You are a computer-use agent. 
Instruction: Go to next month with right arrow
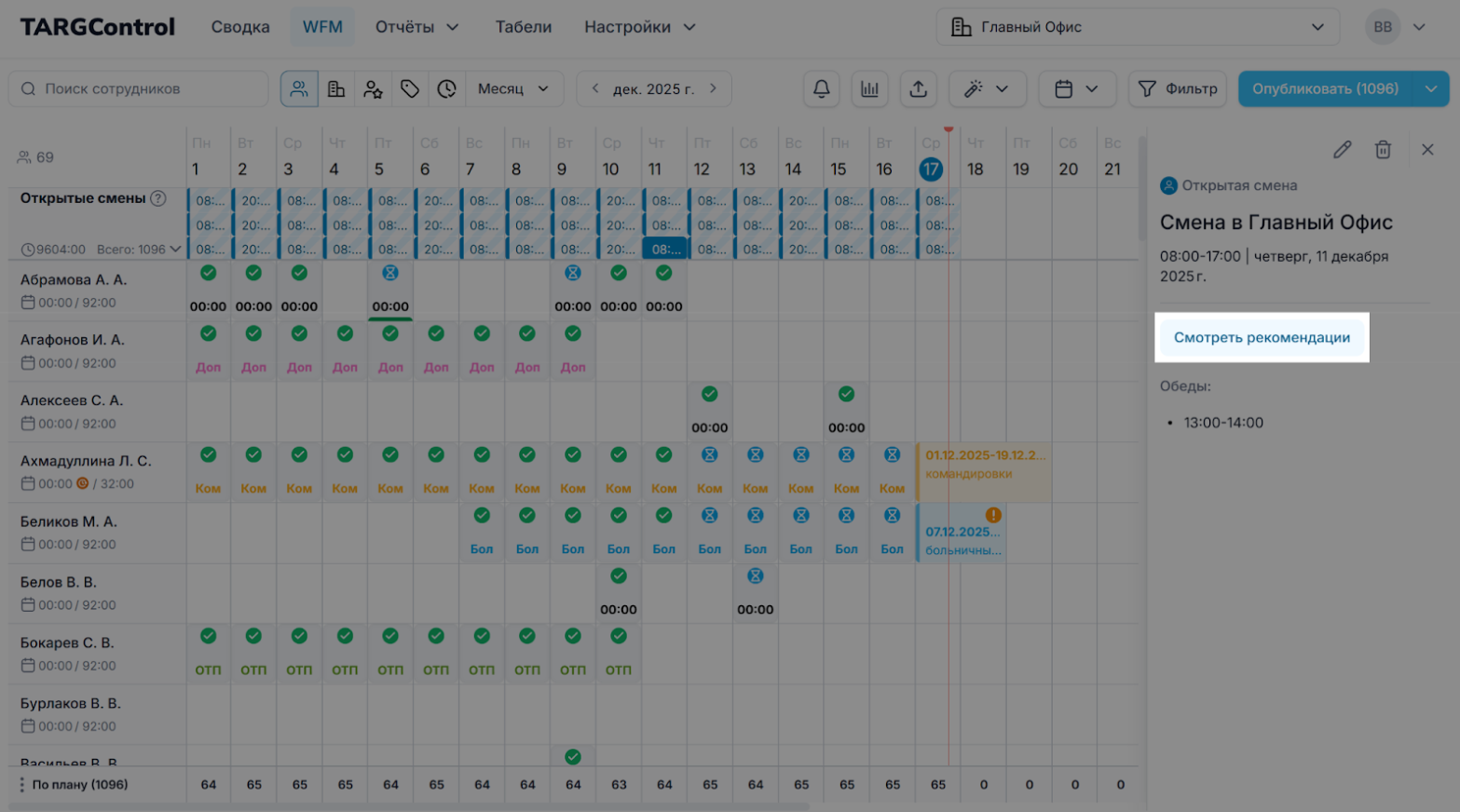click(714, 88)
